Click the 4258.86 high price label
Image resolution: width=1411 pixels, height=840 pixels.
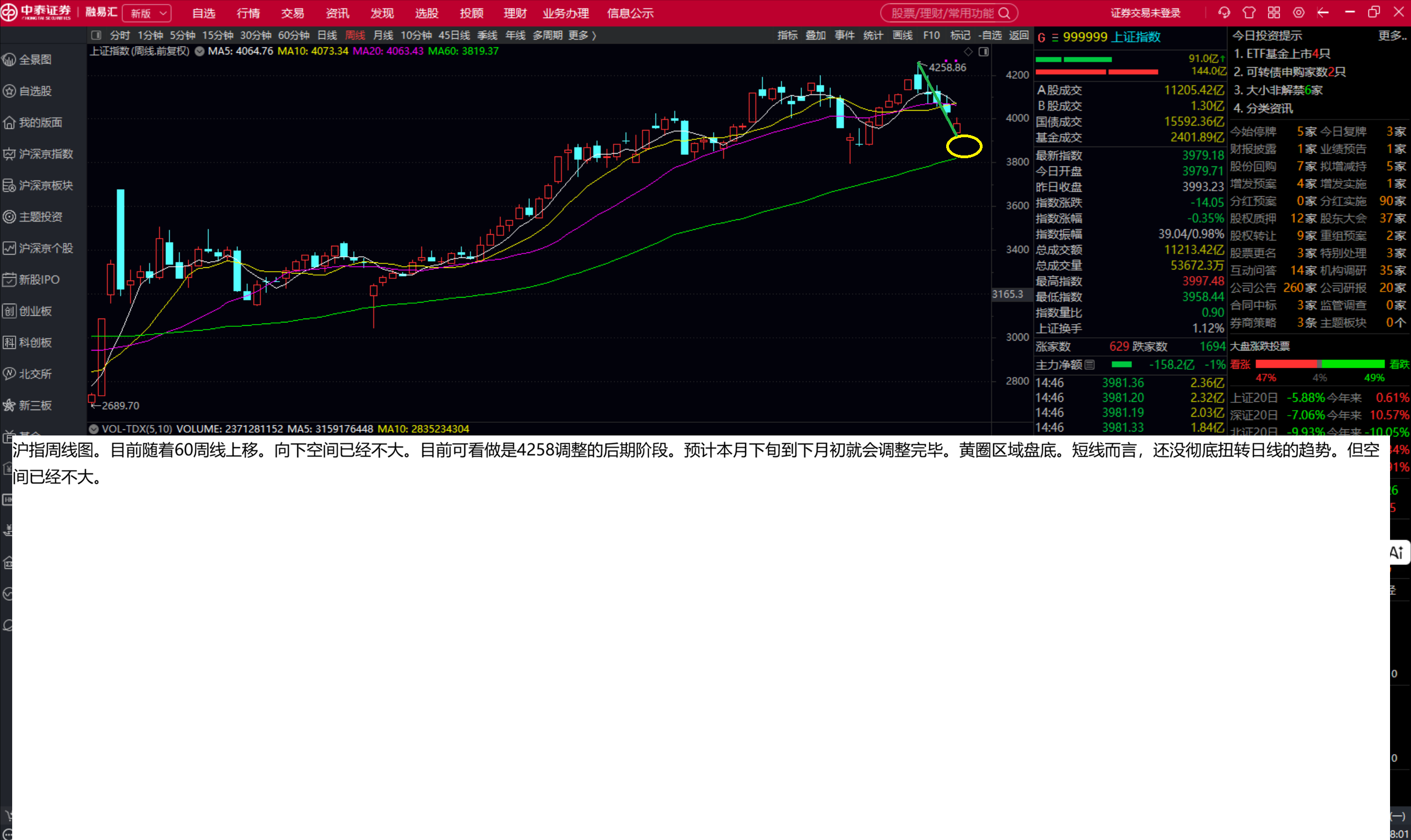click(948, 67)
